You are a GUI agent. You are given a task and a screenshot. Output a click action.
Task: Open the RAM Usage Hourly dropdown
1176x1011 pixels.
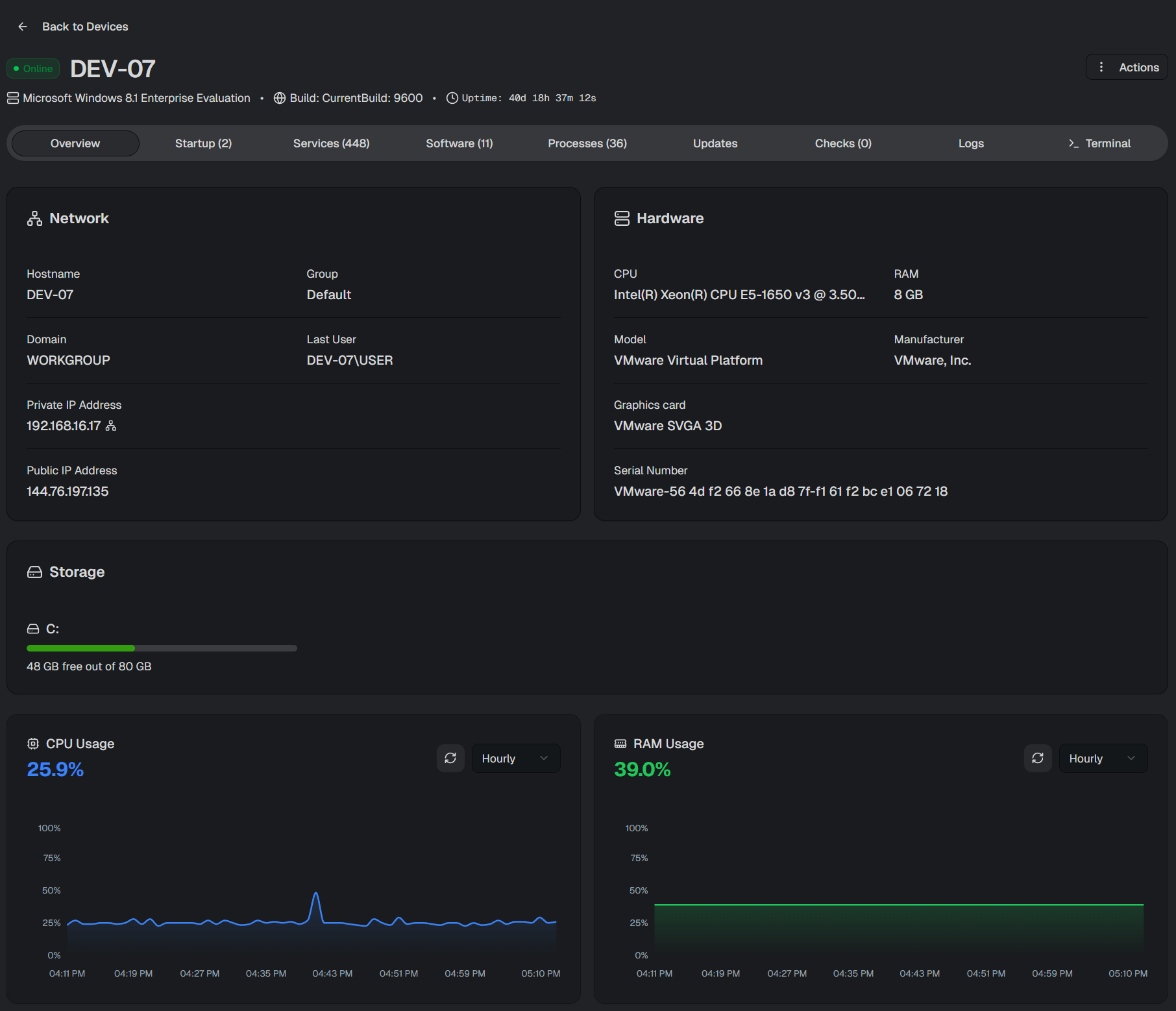point(1103,758)
